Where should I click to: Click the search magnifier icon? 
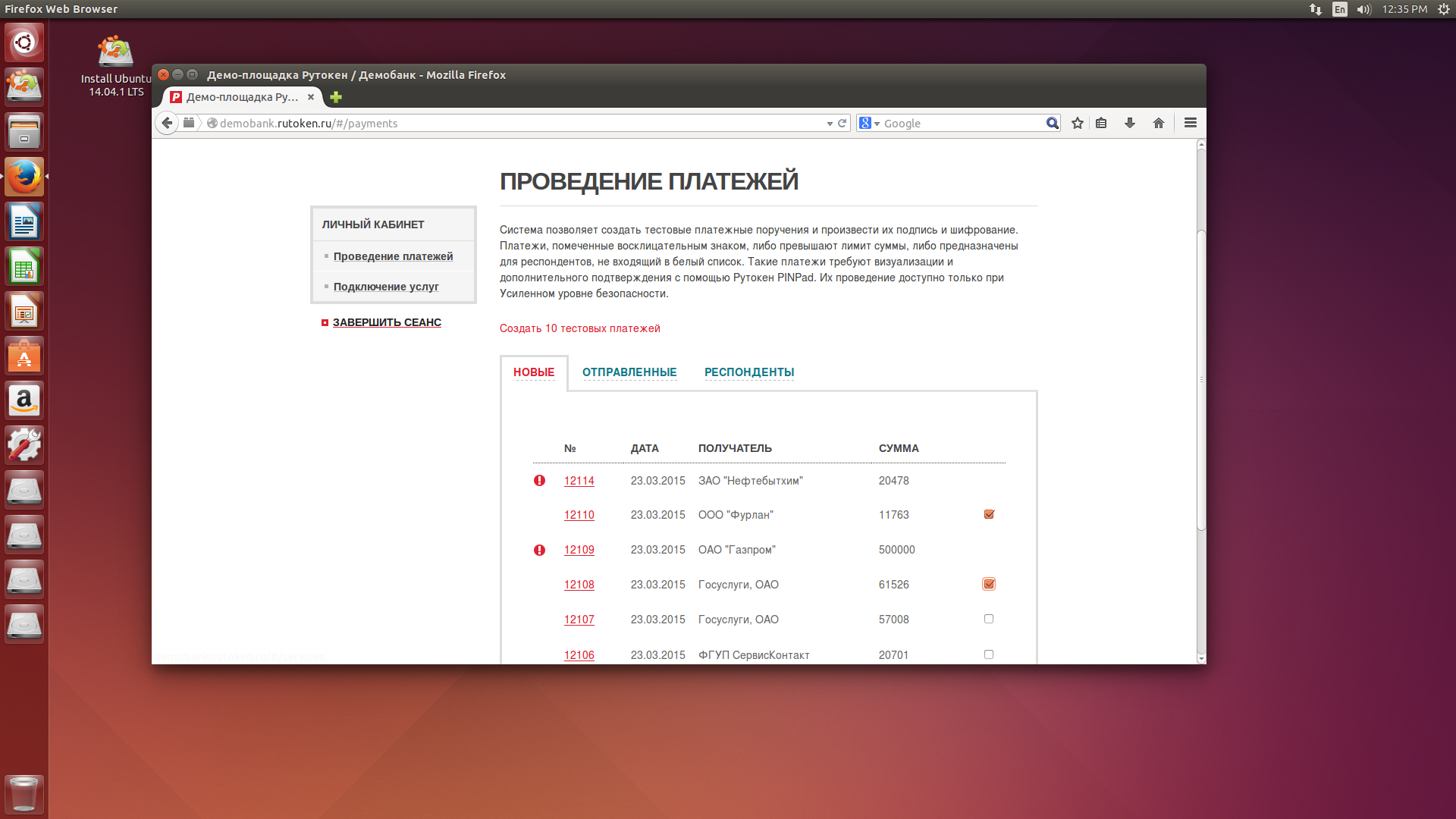point(1052,123)
